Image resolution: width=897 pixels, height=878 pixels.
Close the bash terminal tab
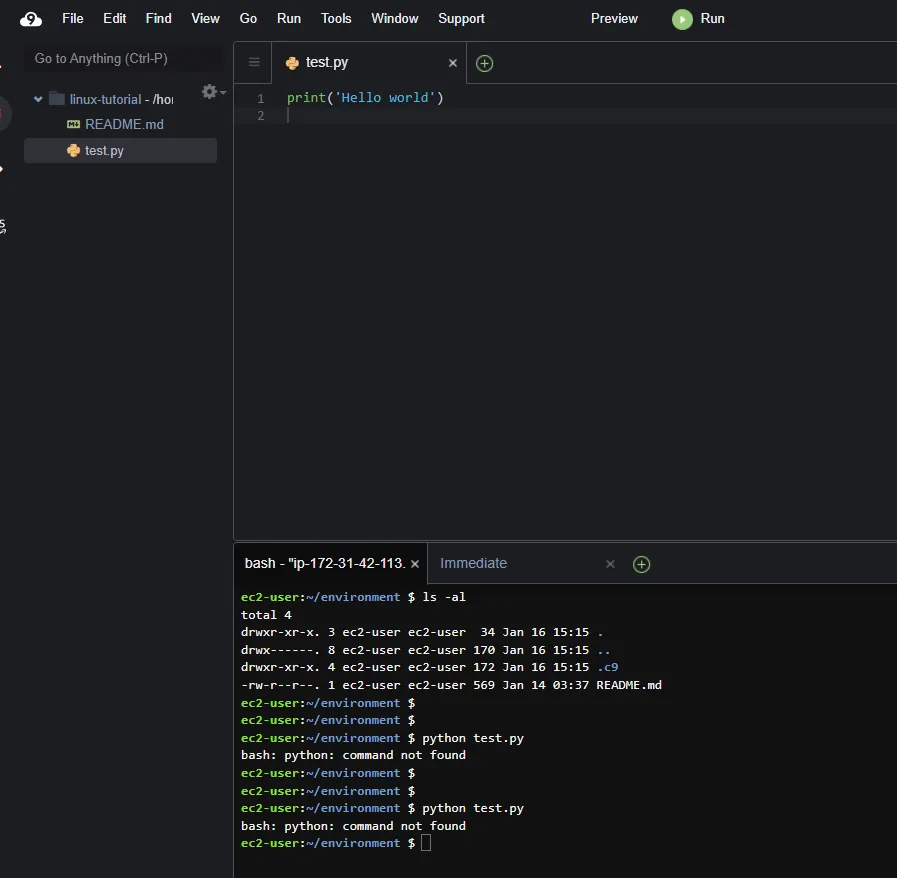point(415,564)
